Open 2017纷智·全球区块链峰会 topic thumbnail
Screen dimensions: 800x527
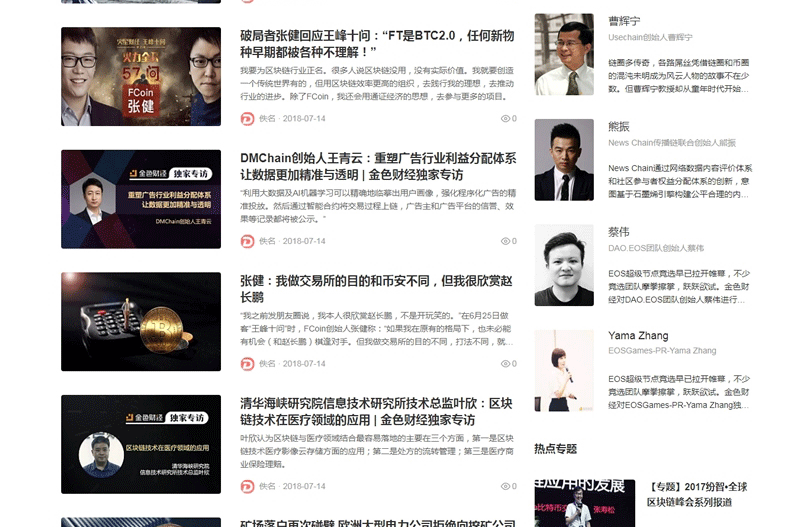coord(585,503)
